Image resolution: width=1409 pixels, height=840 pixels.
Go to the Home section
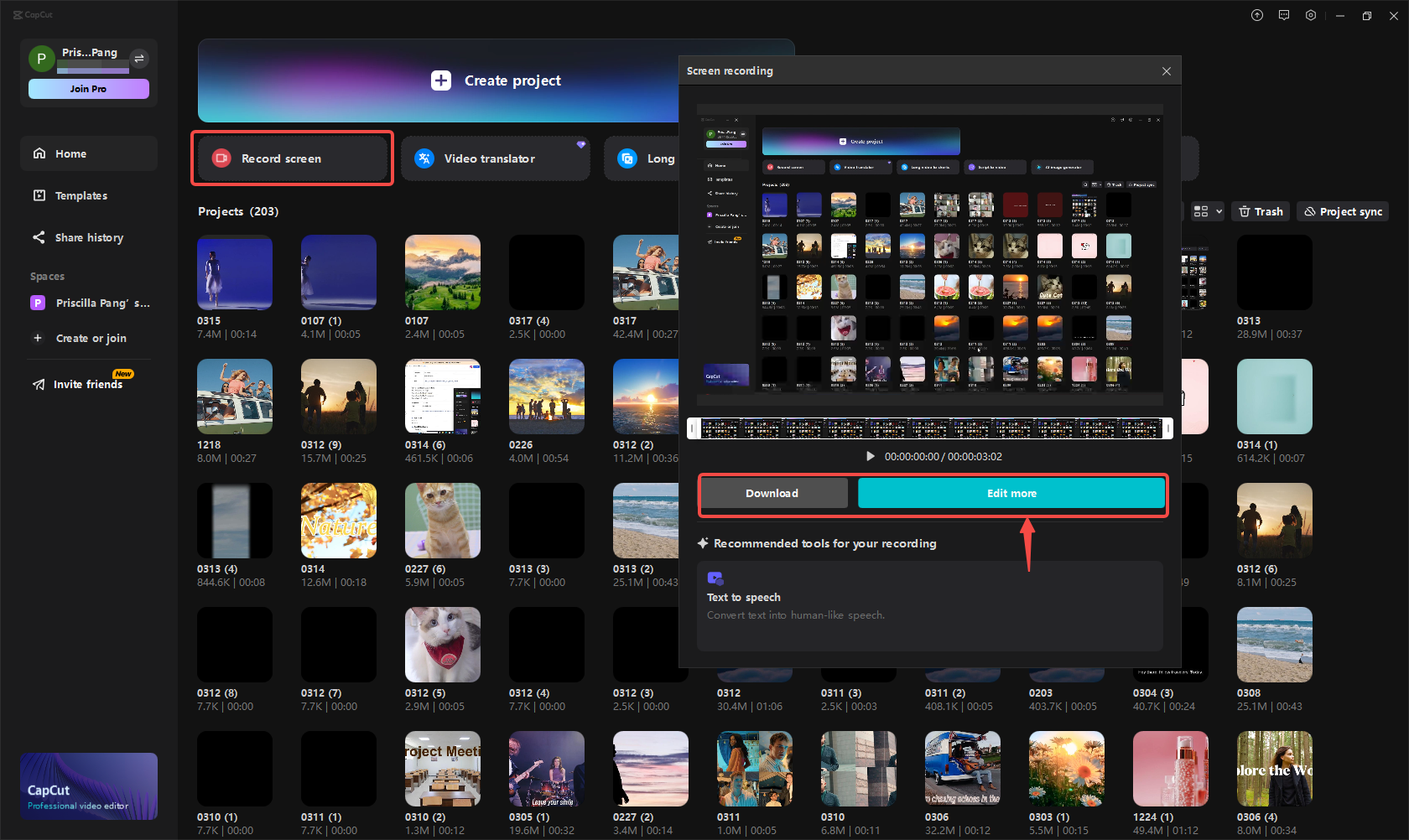click(89, 153)
